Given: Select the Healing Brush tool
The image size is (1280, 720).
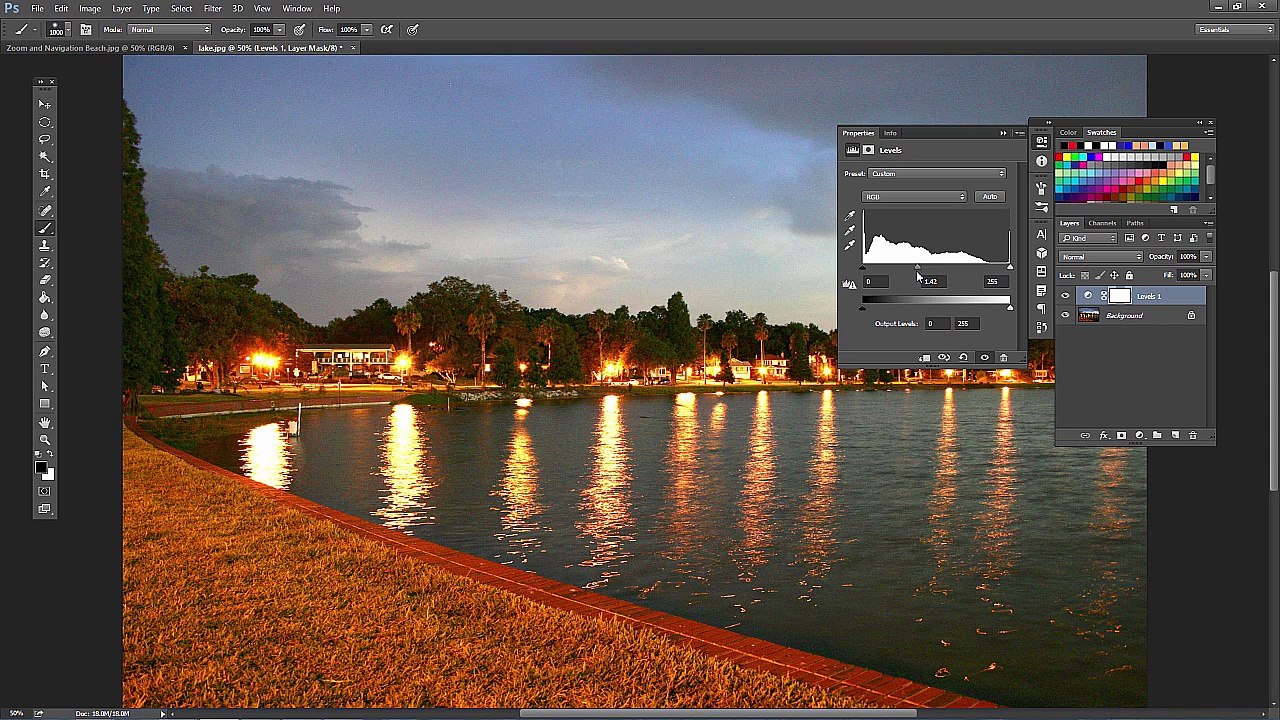Looking at the screenshot, I should (x=45, y=210).
